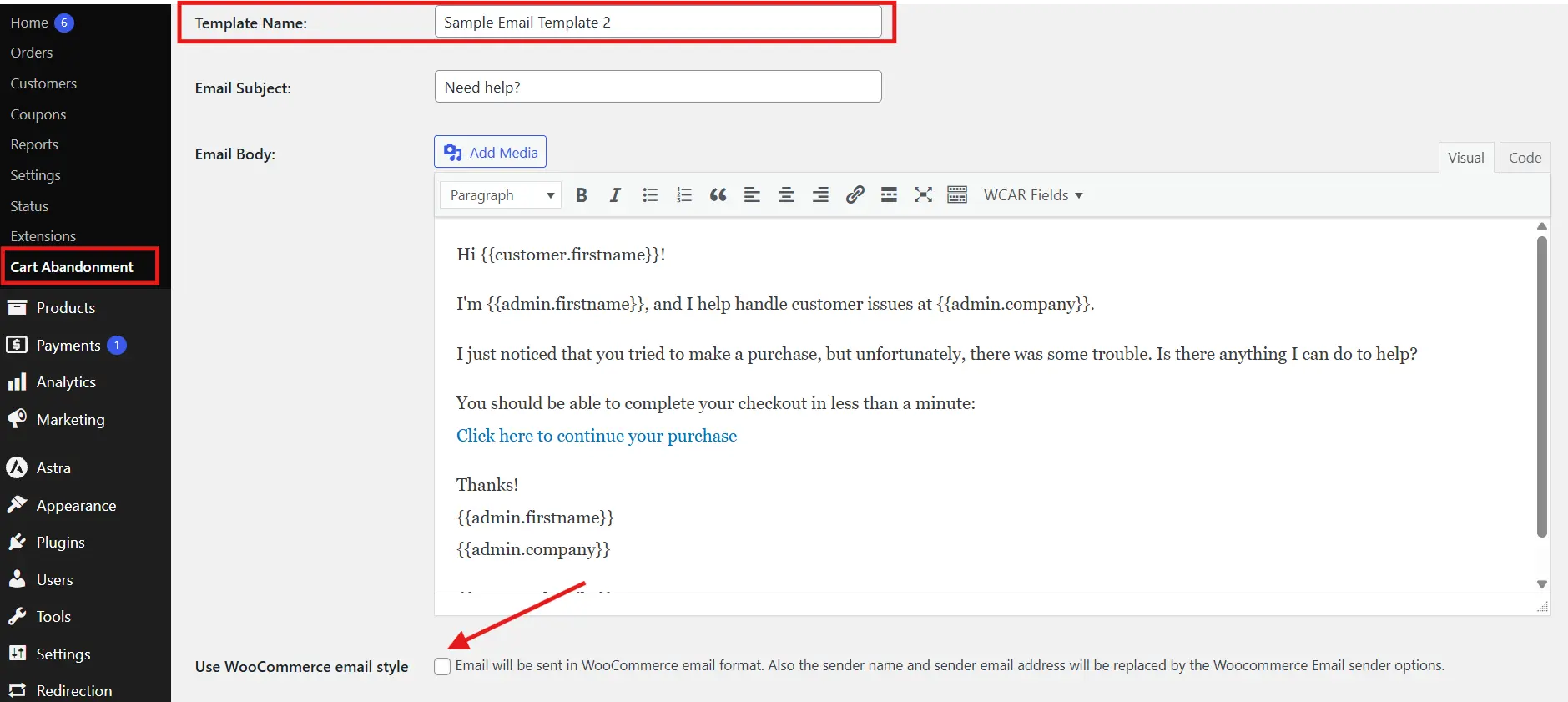Open the Status submenu item

[x=29, y=206]
